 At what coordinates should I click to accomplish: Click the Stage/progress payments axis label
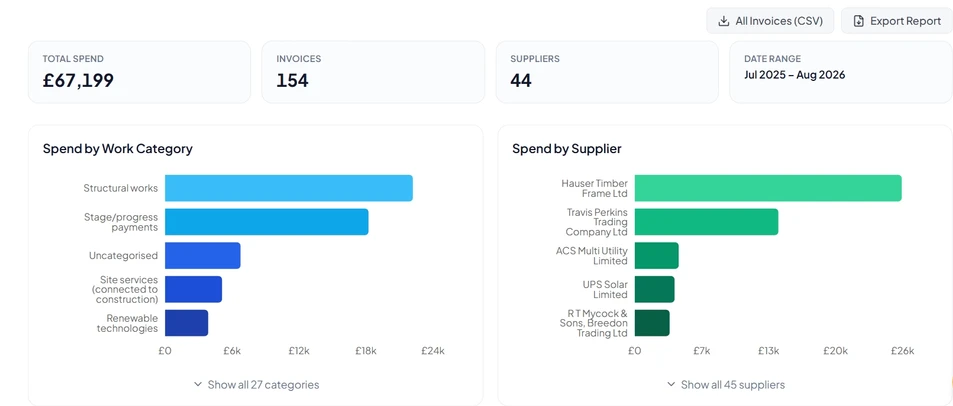(x=121, y=222)
